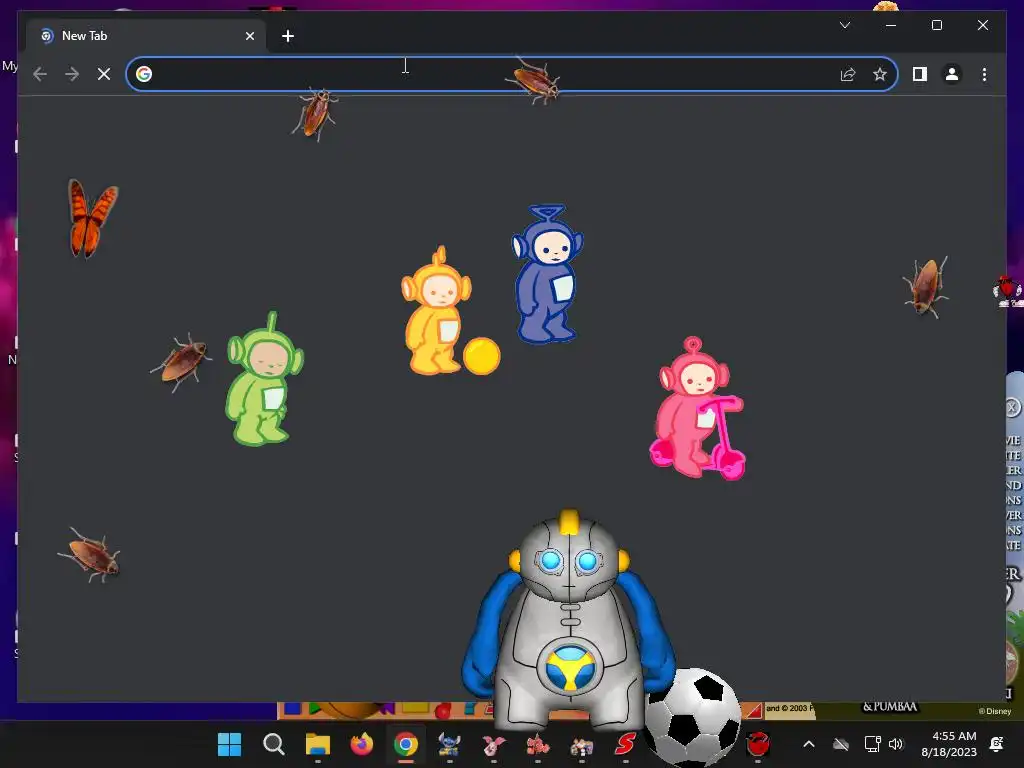Maximize the Chrome window
This screenshot has width=1024, height=768.
936,25
